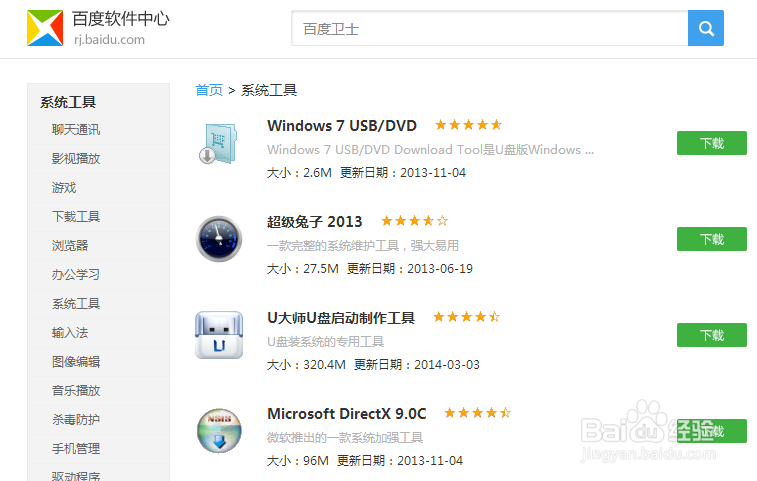757x481 pixels.
Task: Click the 百度卫士 search input field
Action: (x=490, y=28)
